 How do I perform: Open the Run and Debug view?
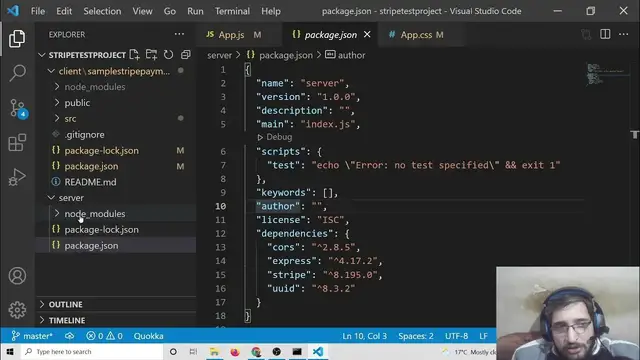pos(17,177)
